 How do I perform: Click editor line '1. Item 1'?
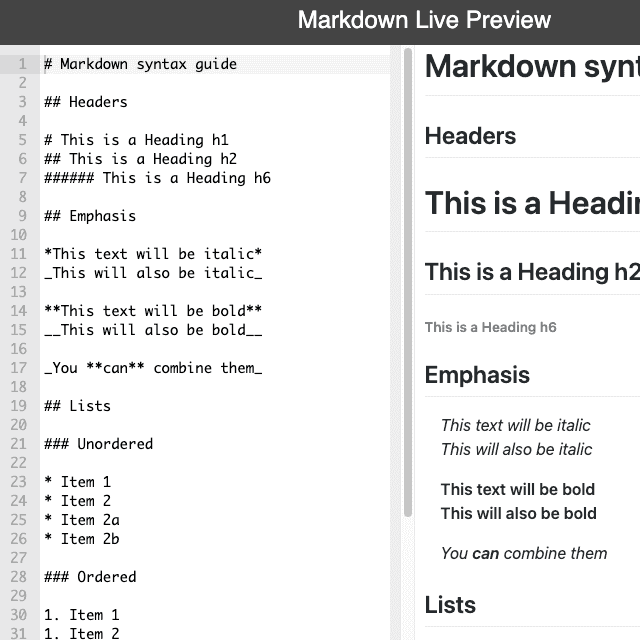[82, 615]
